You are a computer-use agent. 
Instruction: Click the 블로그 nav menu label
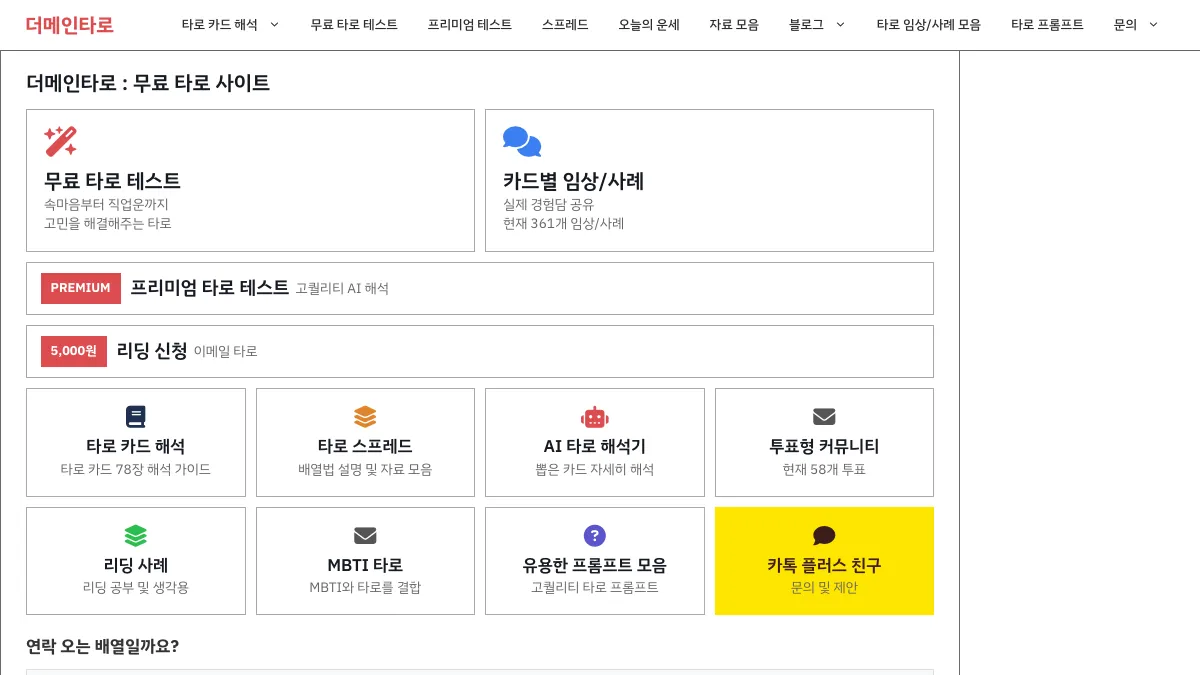point(806,25)
